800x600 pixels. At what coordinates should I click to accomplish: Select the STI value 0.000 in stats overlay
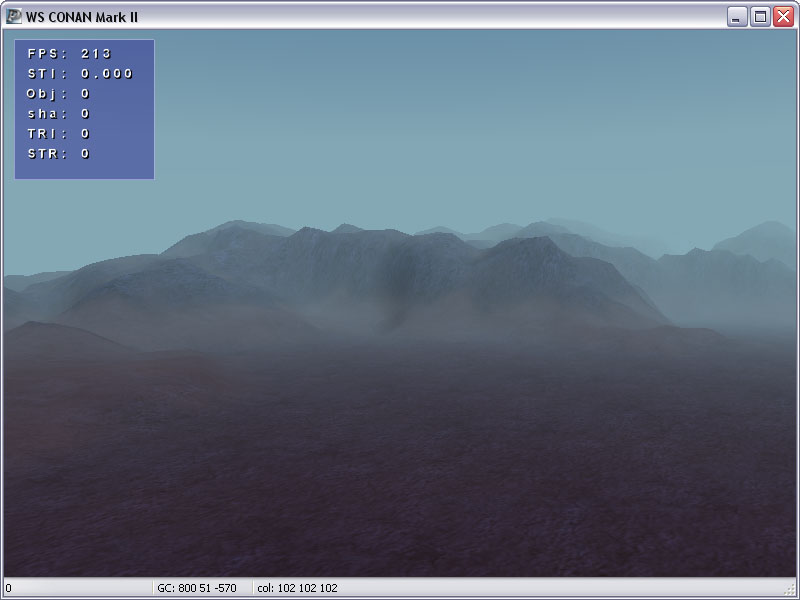(x=107, y=74)
